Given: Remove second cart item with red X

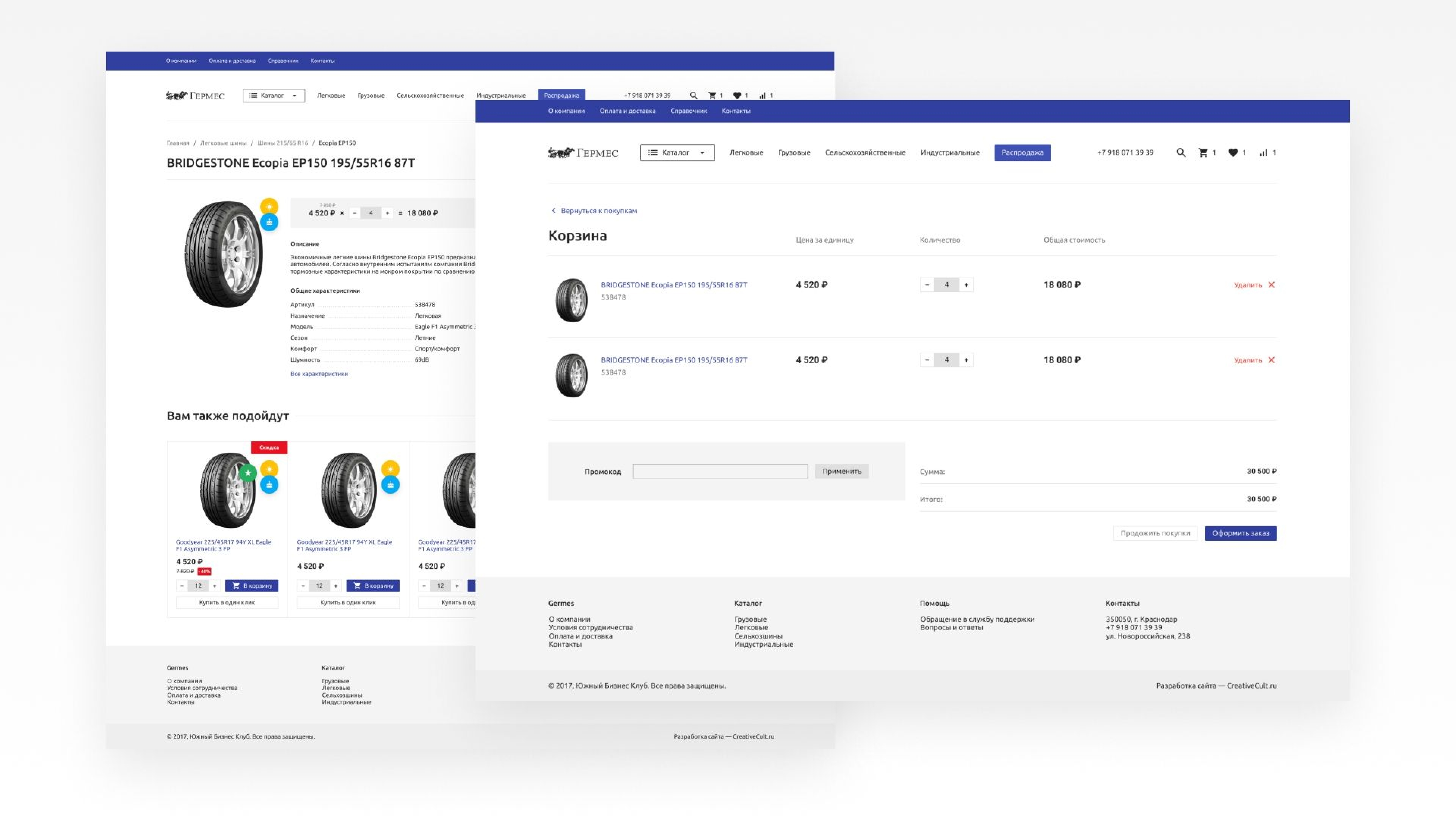Looking at the screenshot, I should click(1271, 360).
